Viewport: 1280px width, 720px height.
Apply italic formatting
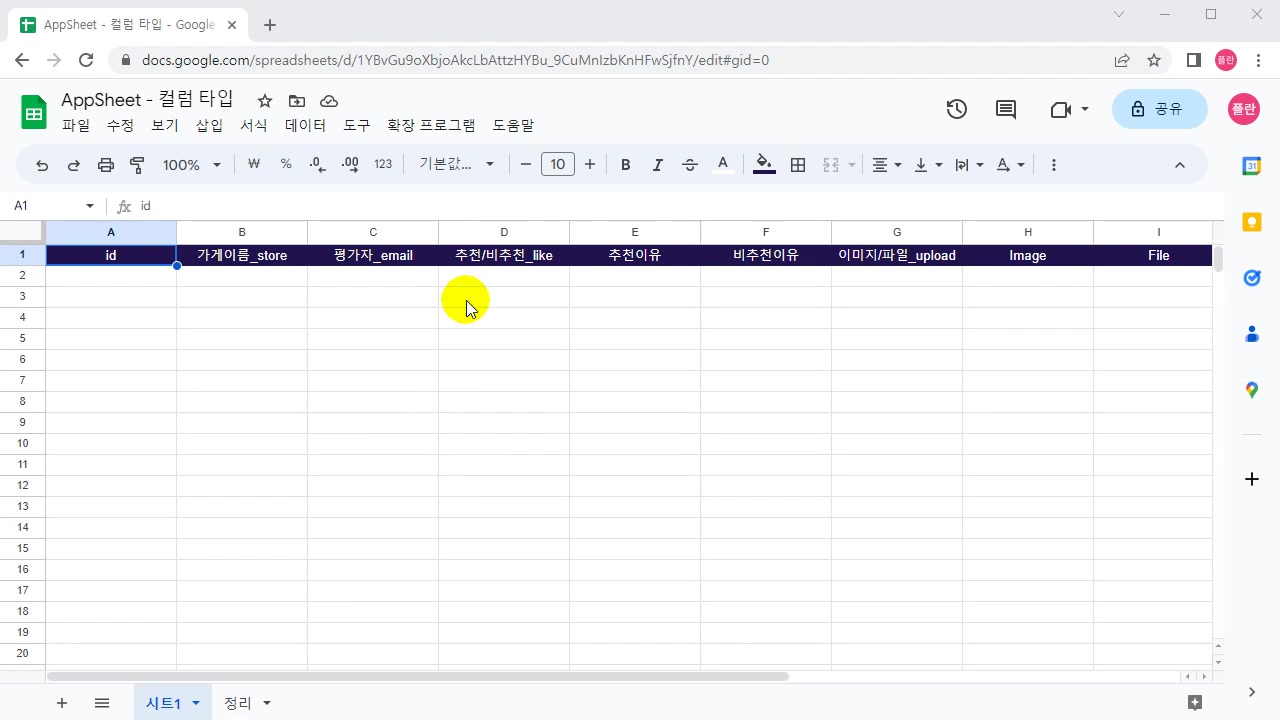click(657, 164)
